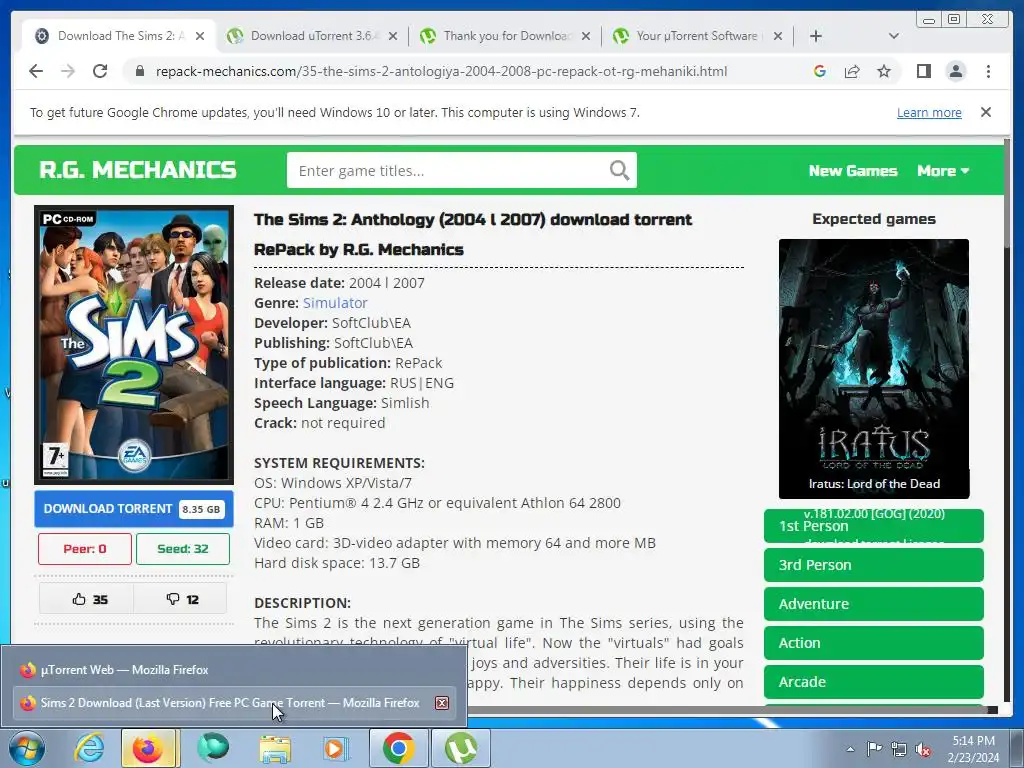Open the New Games page
Screen dimensions: 1024x768
click(x=853, y=170)
